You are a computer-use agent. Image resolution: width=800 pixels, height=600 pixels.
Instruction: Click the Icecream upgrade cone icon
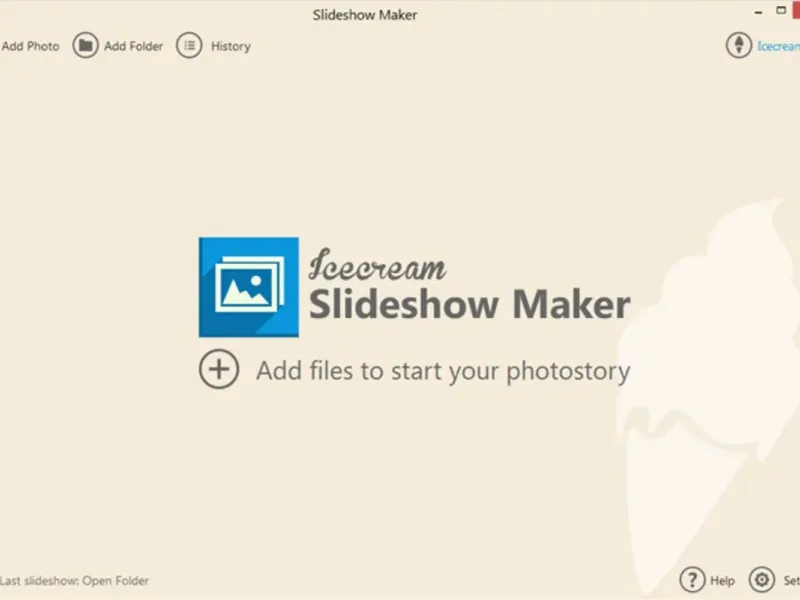pos(739,45)
